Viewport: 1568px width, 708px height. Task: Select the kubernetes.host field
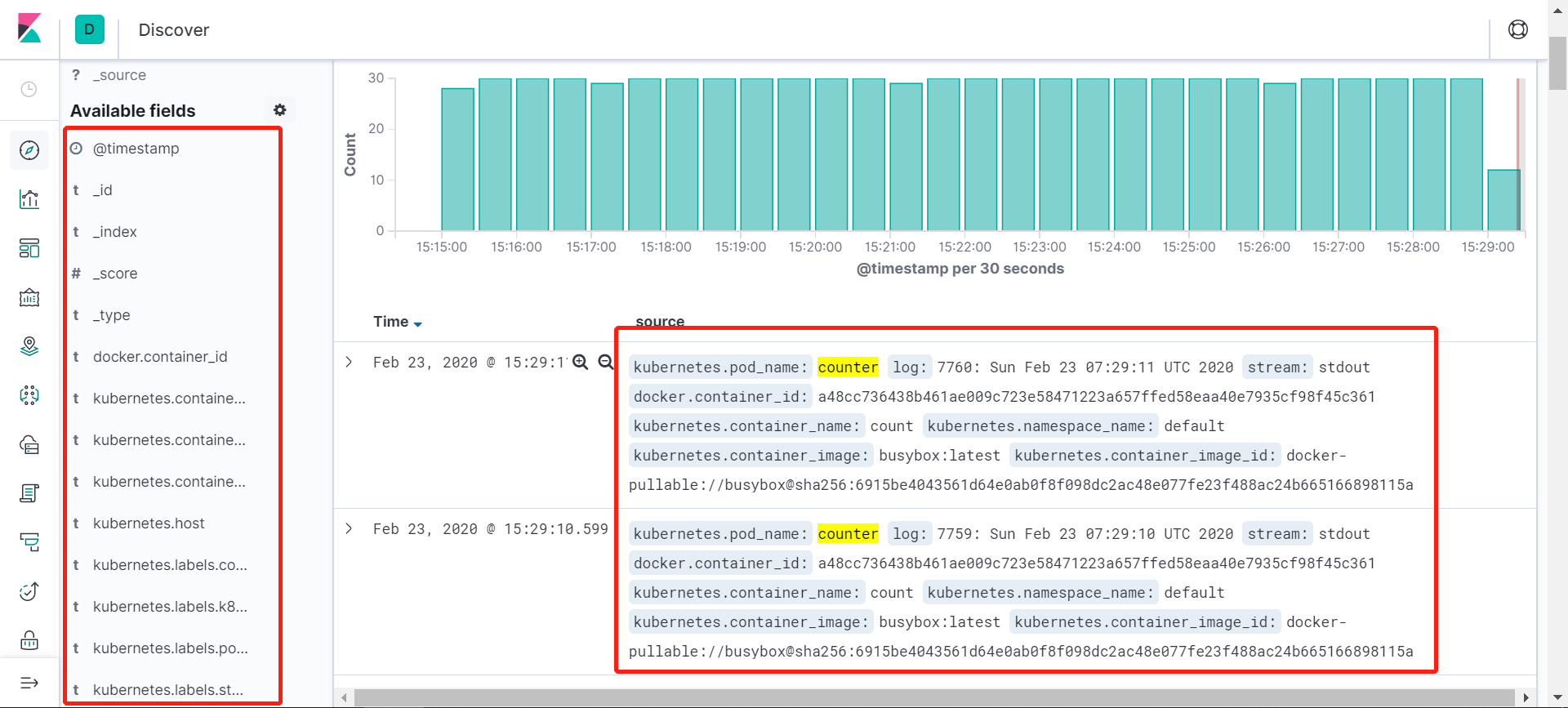click(x=149, y=523)
